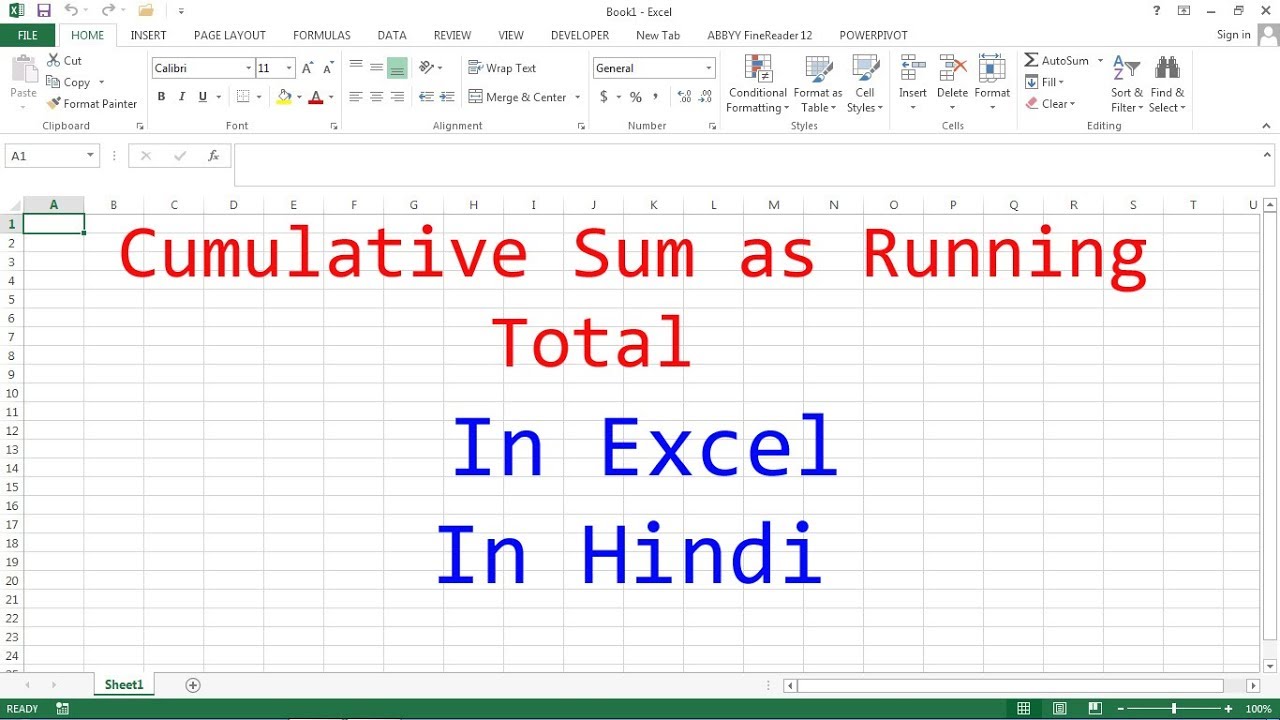Click the Undo arrow icon
This screenshot has height=720, width=1280.
coord(71,11)
